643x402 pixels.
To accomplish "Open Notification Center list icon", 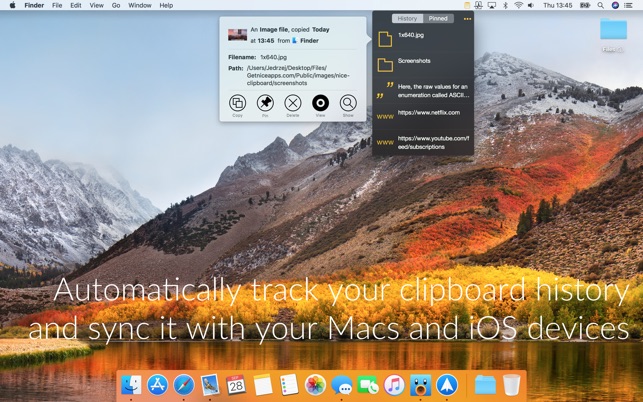I will click(x=628, y=5).
